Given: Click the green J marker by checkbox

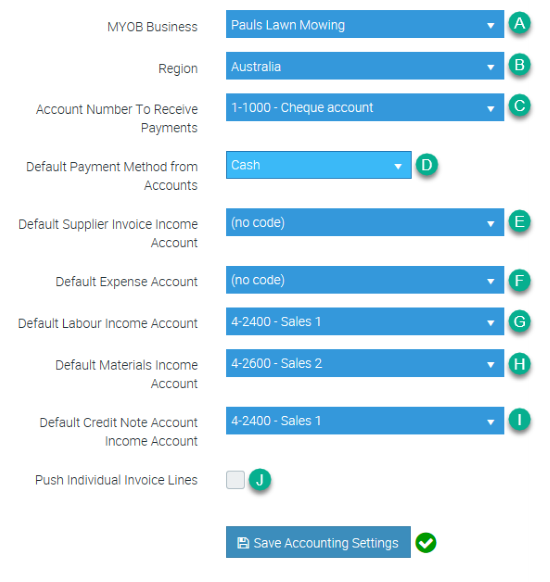Looking at the screenshot, I should point(260,480).
